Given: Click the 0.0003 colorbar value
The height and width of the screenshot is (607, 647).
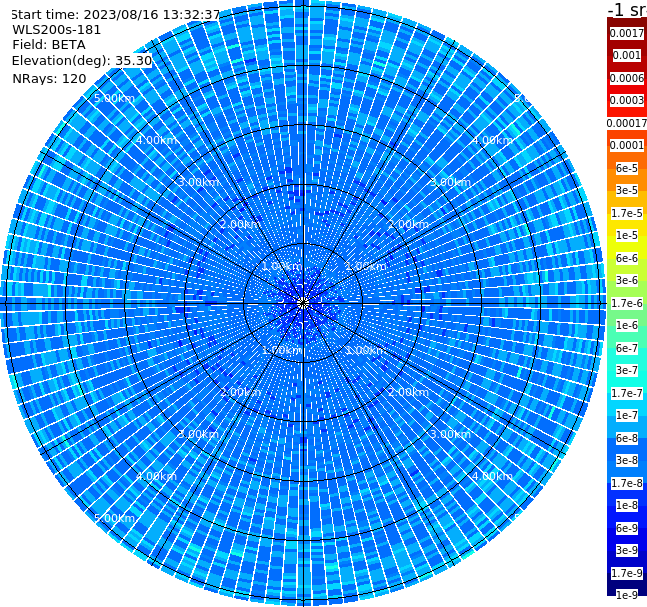Looking at the screenshot, I should click(x=627, y=100).
